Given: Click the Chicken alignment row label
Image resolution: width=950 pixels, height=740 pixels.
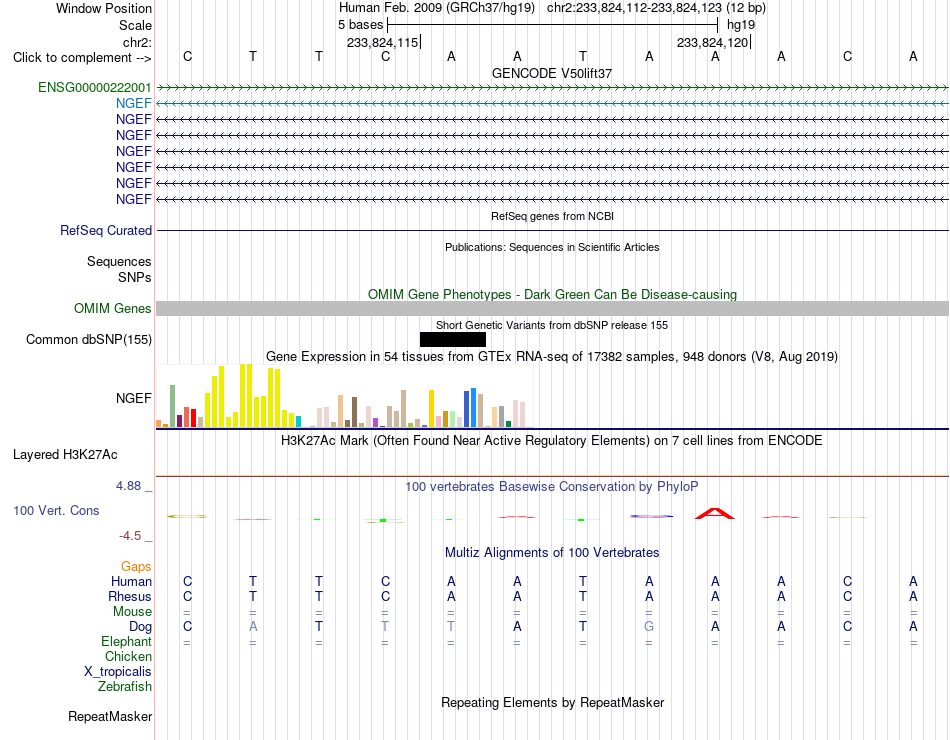Looking at the screenshot, I should 128,656.
